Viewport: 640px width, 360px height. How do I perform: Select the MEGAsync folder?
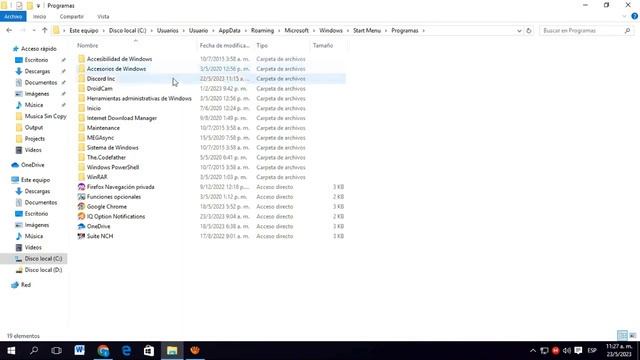[100, 138]
